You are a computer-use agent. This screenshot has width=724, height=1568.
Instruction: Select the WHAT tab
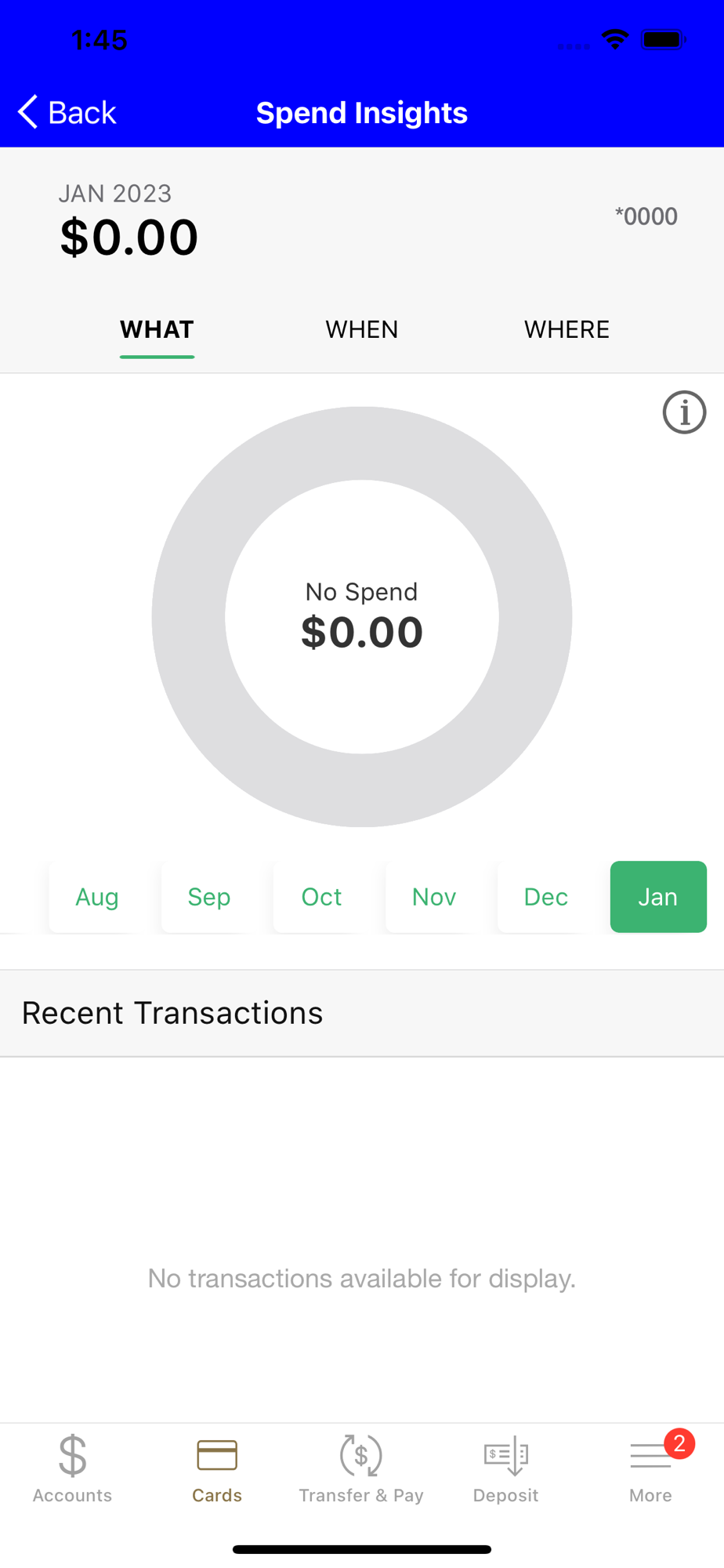(157, 329)
